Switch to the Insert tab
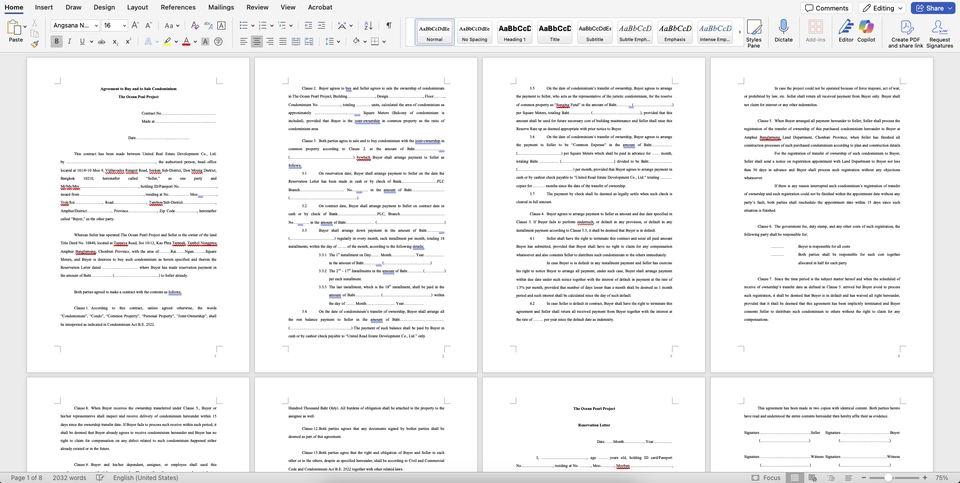Screen dimensions: 960x483 (43, 7)
